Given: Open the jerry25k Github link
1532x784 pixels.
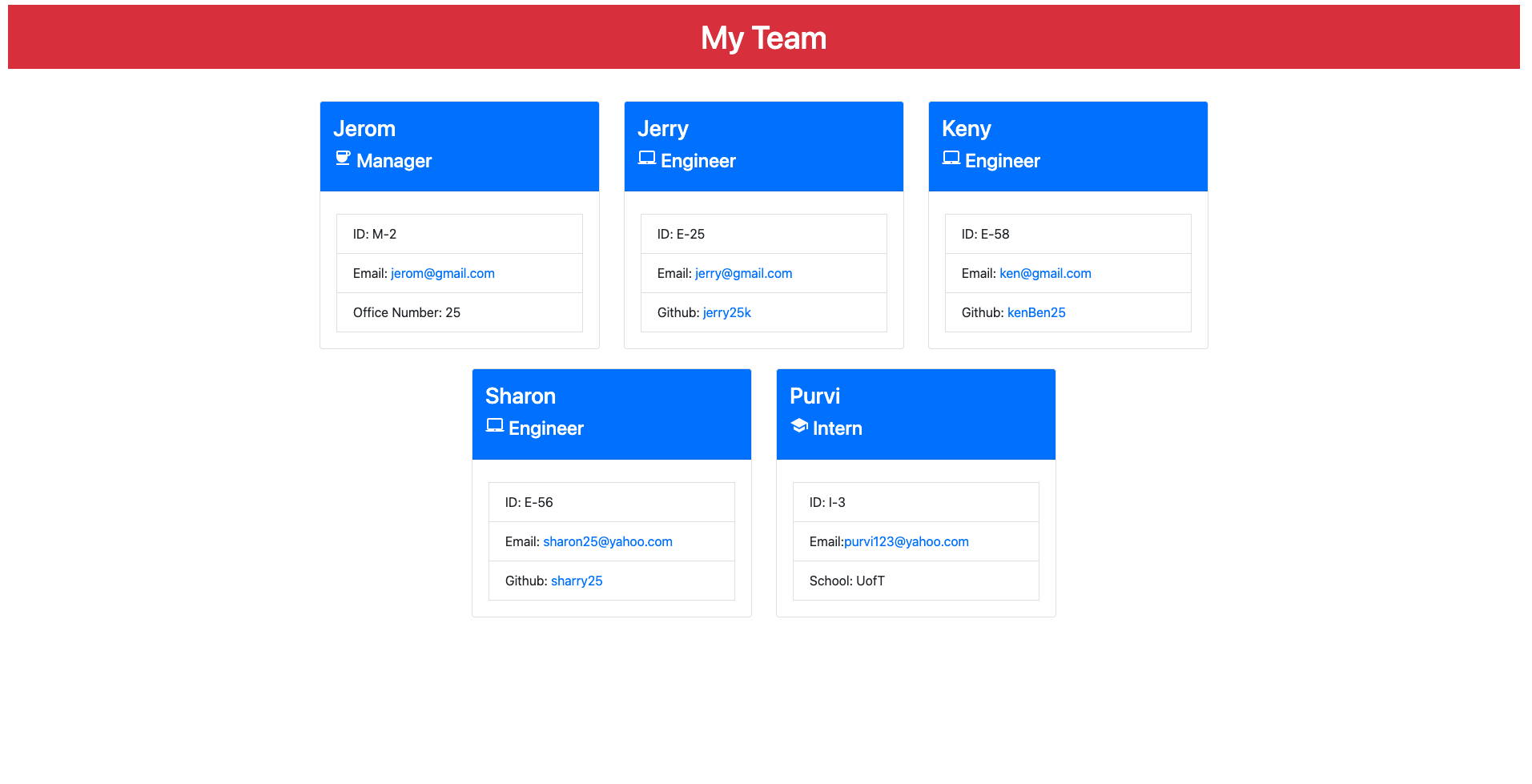Looking at the screenshot, I should (726, 312).
